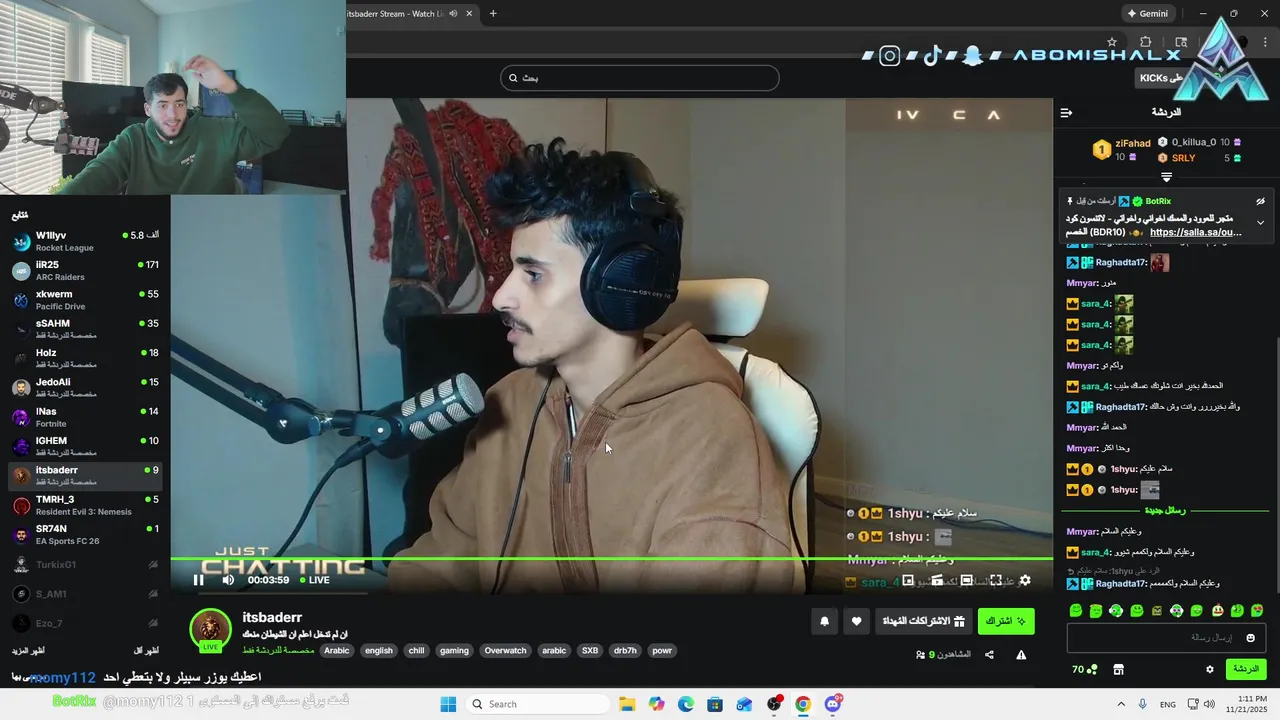
Task: Open File Explorer from taskbar
Action: (x=627, y=704)
